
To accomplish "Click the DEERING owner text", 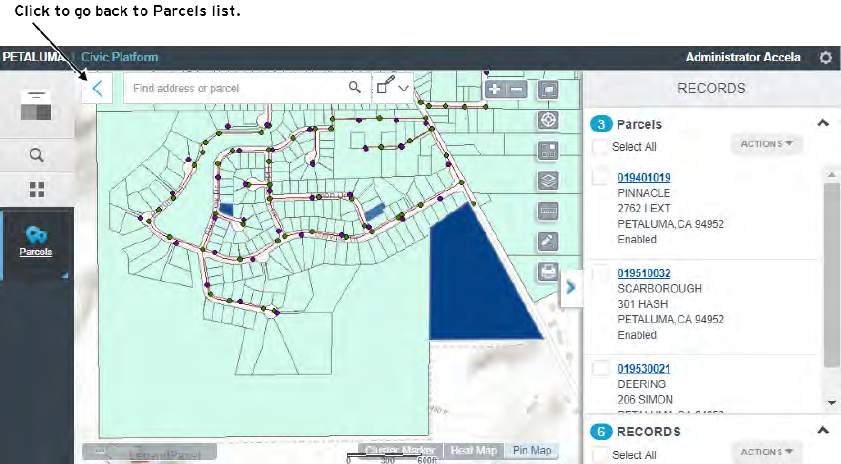I will coord(641,384).
